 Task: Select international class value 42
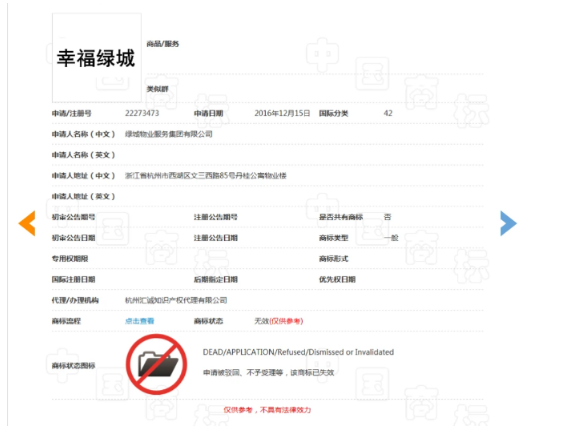tap(388, 113)
